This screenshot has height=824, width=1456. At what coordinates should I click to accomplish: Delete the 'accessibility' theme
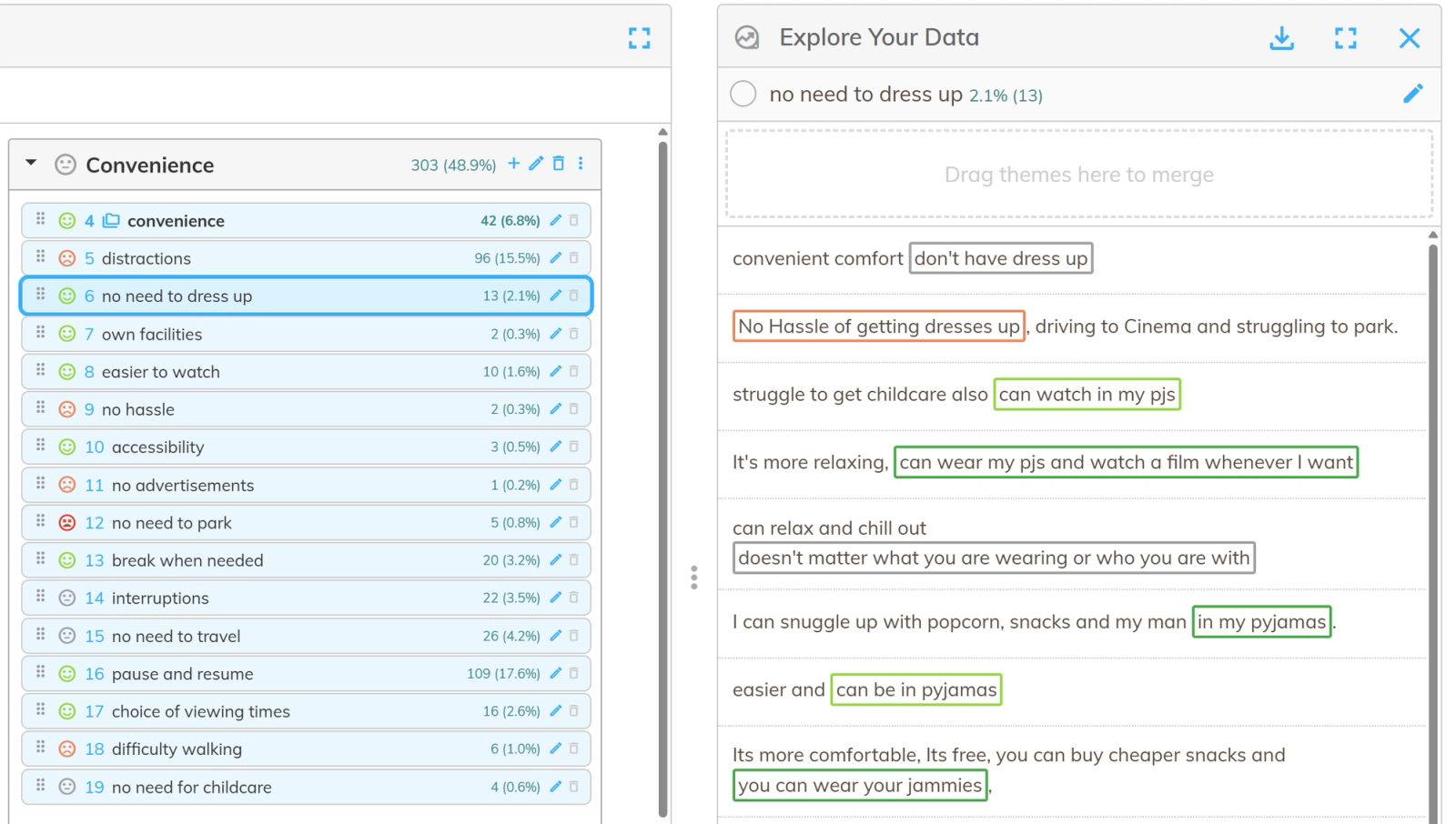573,447
